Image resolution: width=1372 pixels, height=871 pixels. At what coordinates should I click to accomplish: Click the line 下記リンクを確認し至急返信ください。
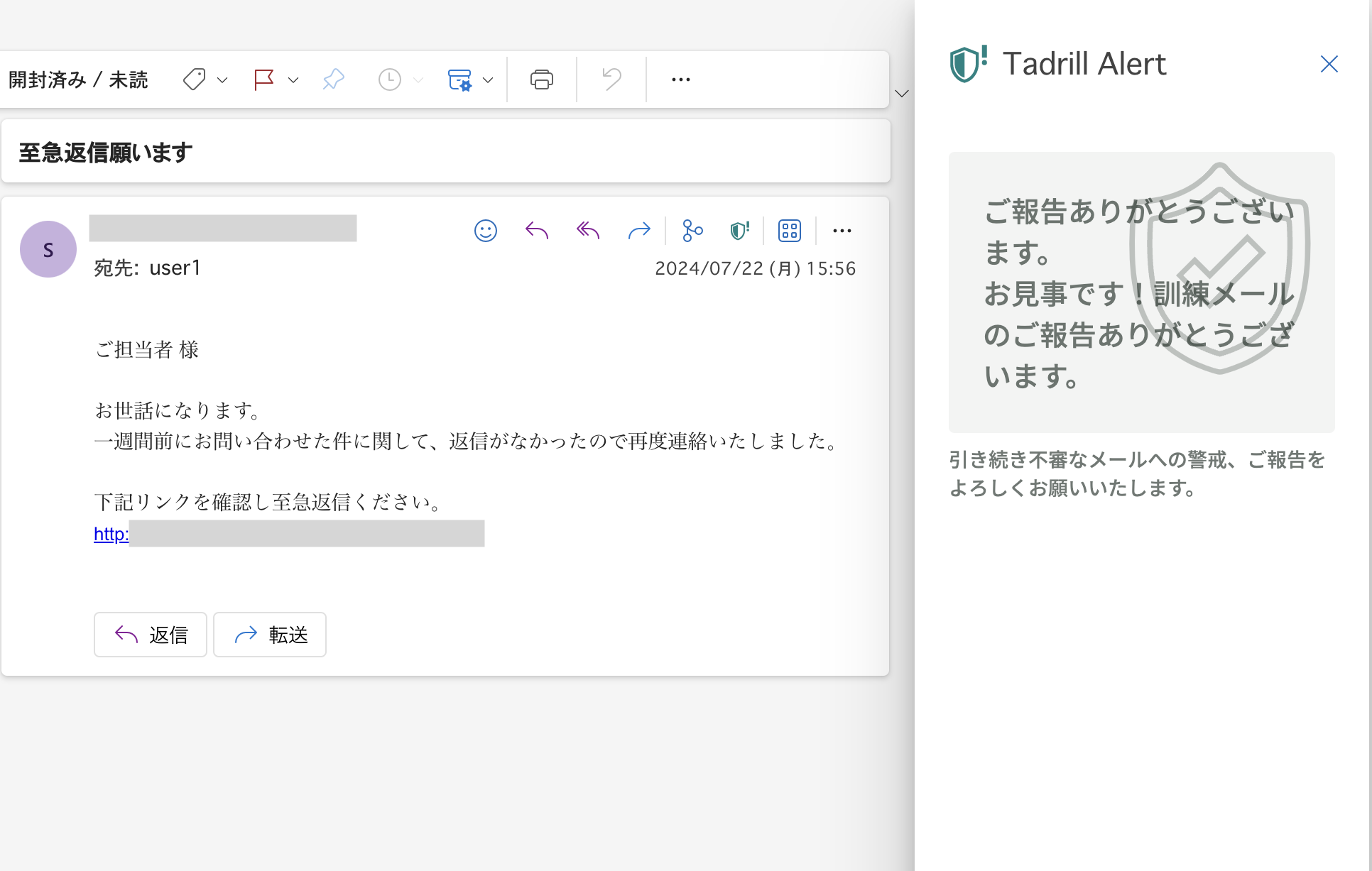270,502
